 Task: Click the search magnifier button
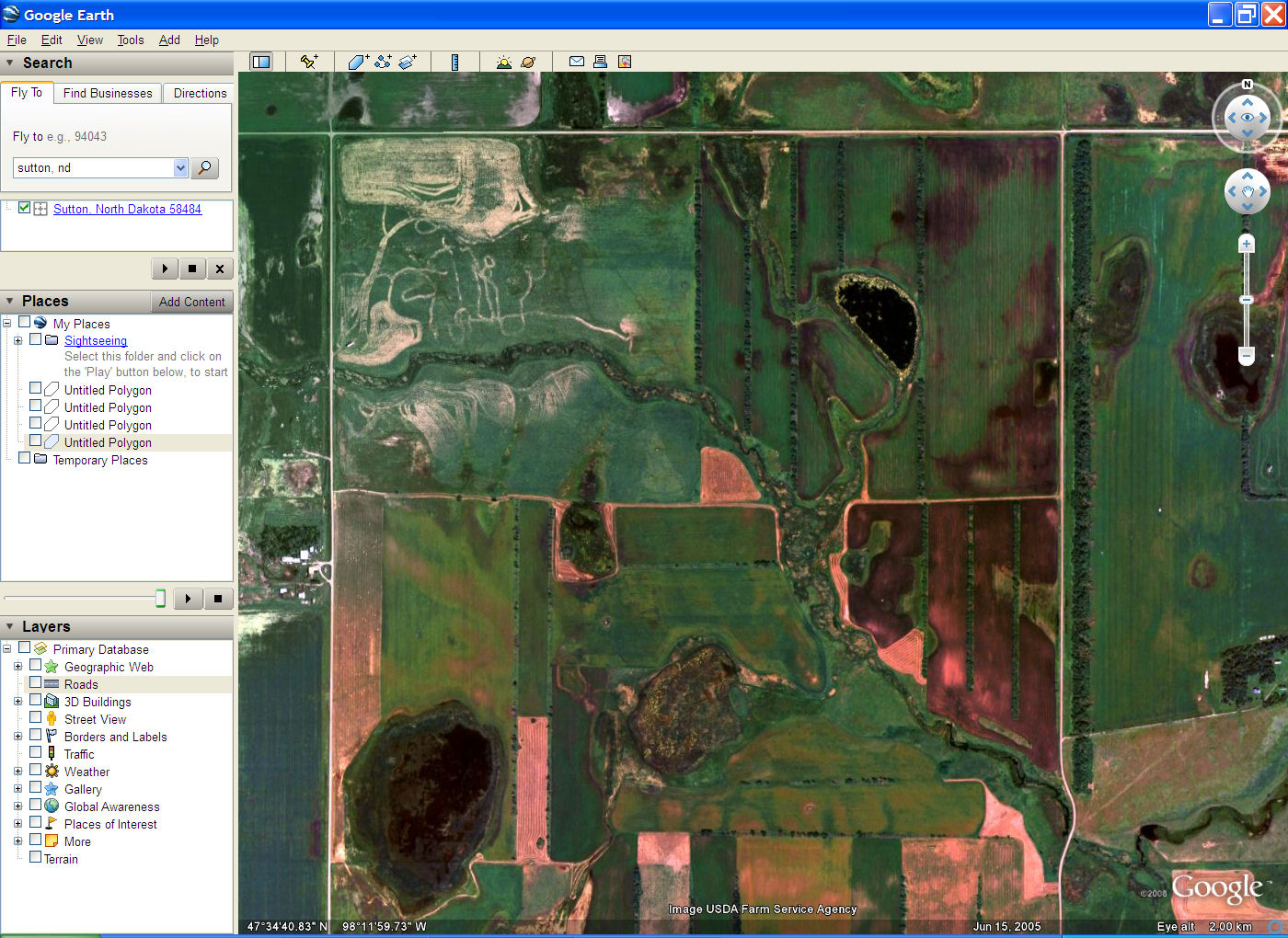[205, 167]
